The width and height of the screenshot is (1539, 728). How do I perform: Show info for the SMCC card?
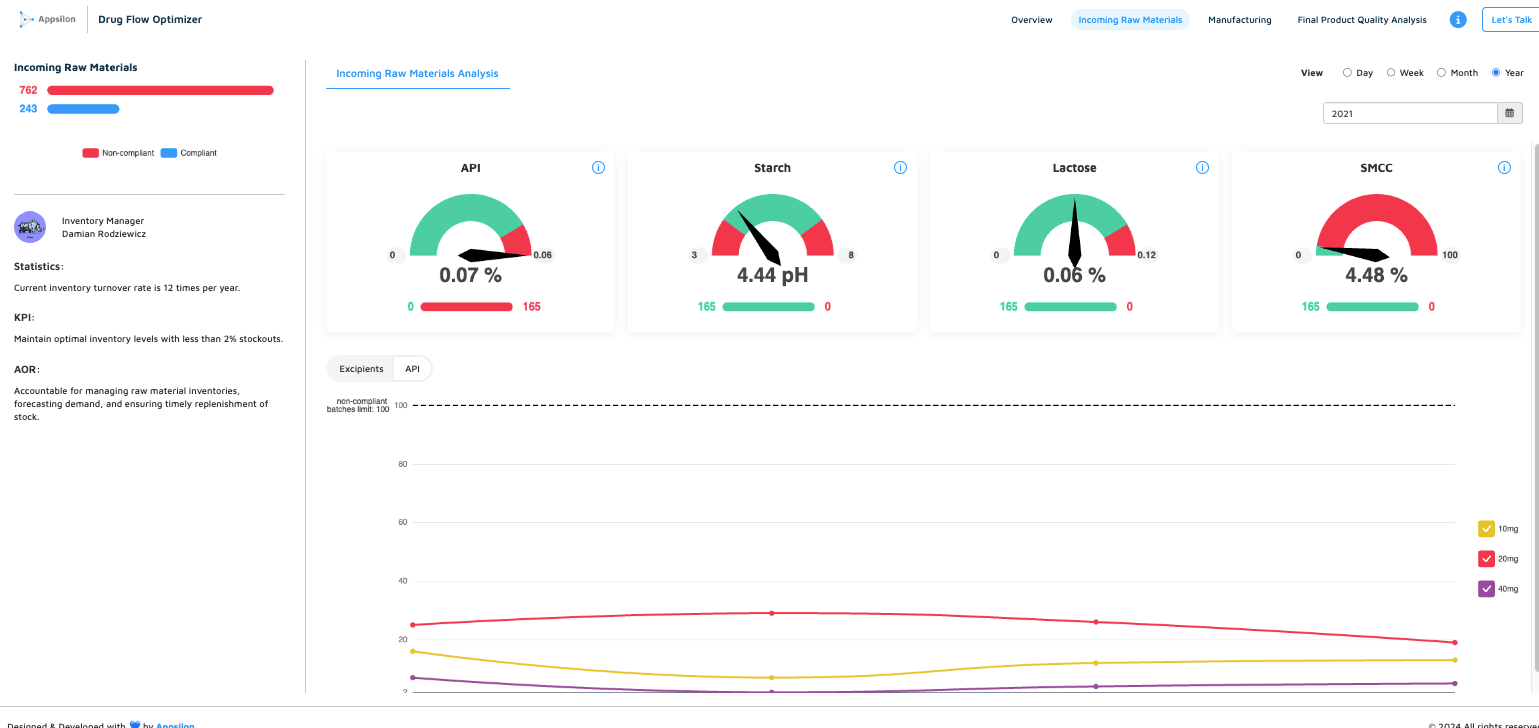1504,168
